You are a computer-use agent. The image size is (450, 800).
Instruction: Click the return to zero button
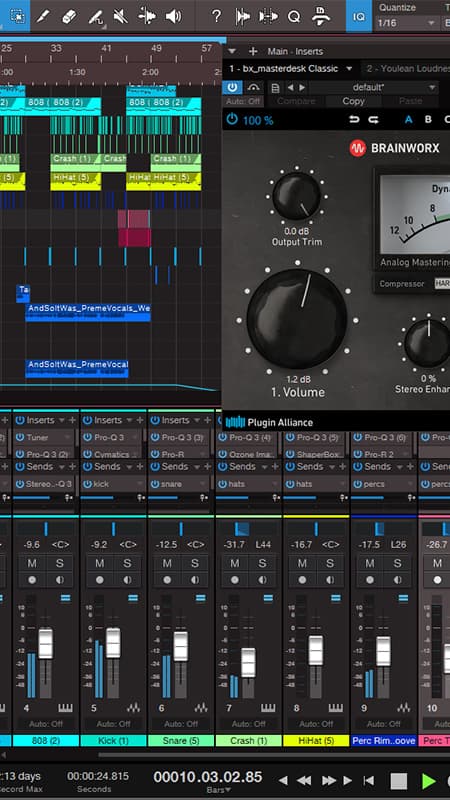pos(368,781)
